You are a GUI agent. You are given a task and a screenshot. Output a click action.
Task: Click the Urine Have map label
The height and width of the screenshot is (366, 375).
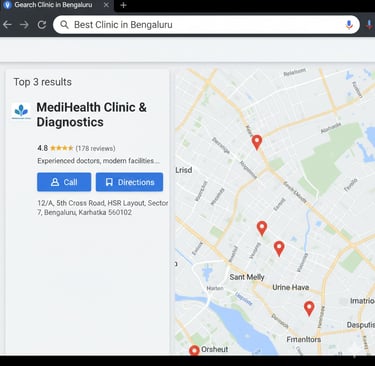click(x=291, y=287)
